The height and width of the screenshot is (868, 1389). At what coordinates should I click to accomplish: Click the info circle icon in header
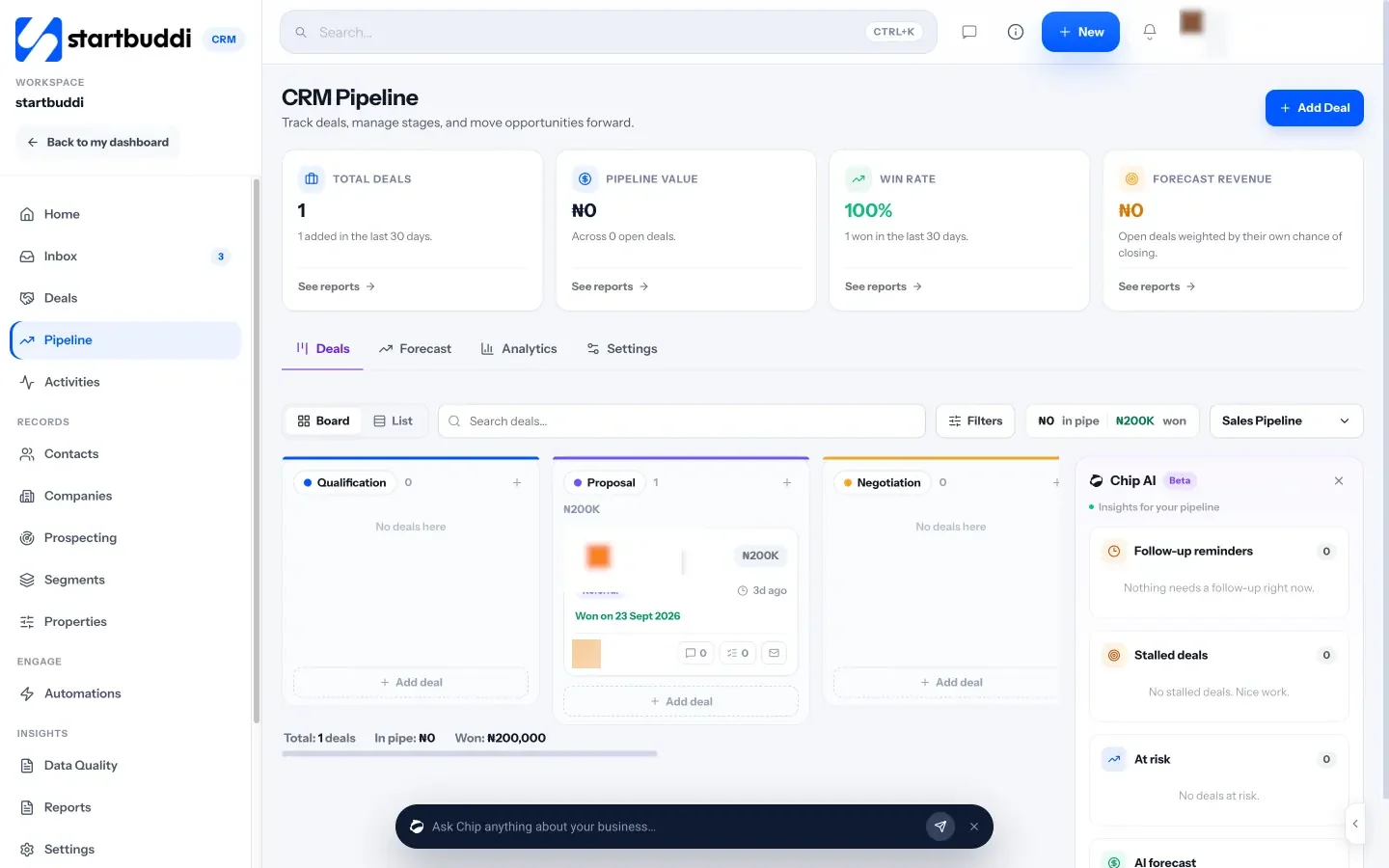coord(1016,32)
